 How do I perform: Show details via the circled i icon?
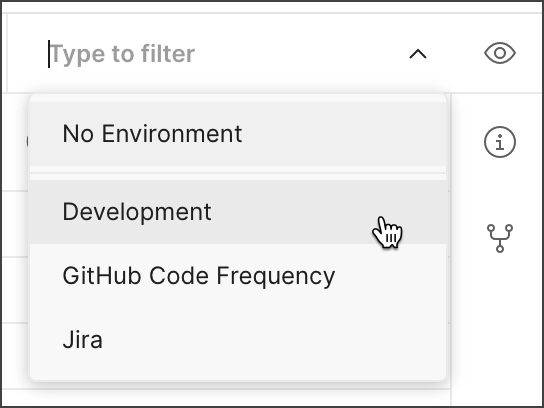pos(500,142)
